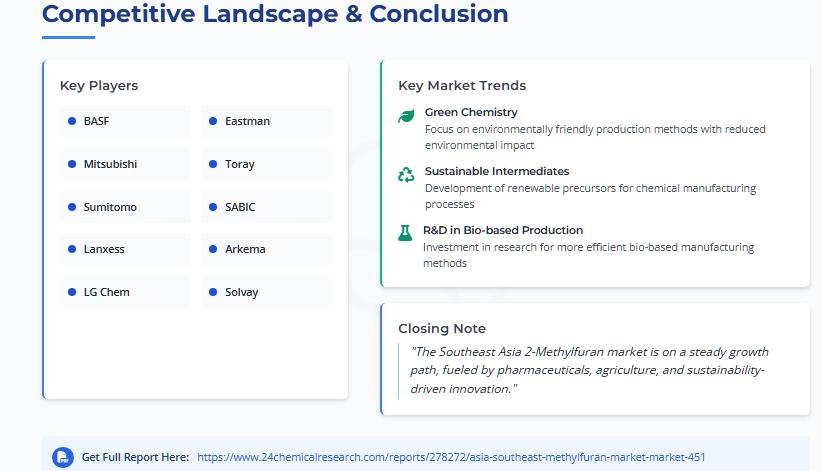The height and width of the screenshot is (471, 822).
Task: Click the R&D in Bio-based Production title
Action: [503, 230]
